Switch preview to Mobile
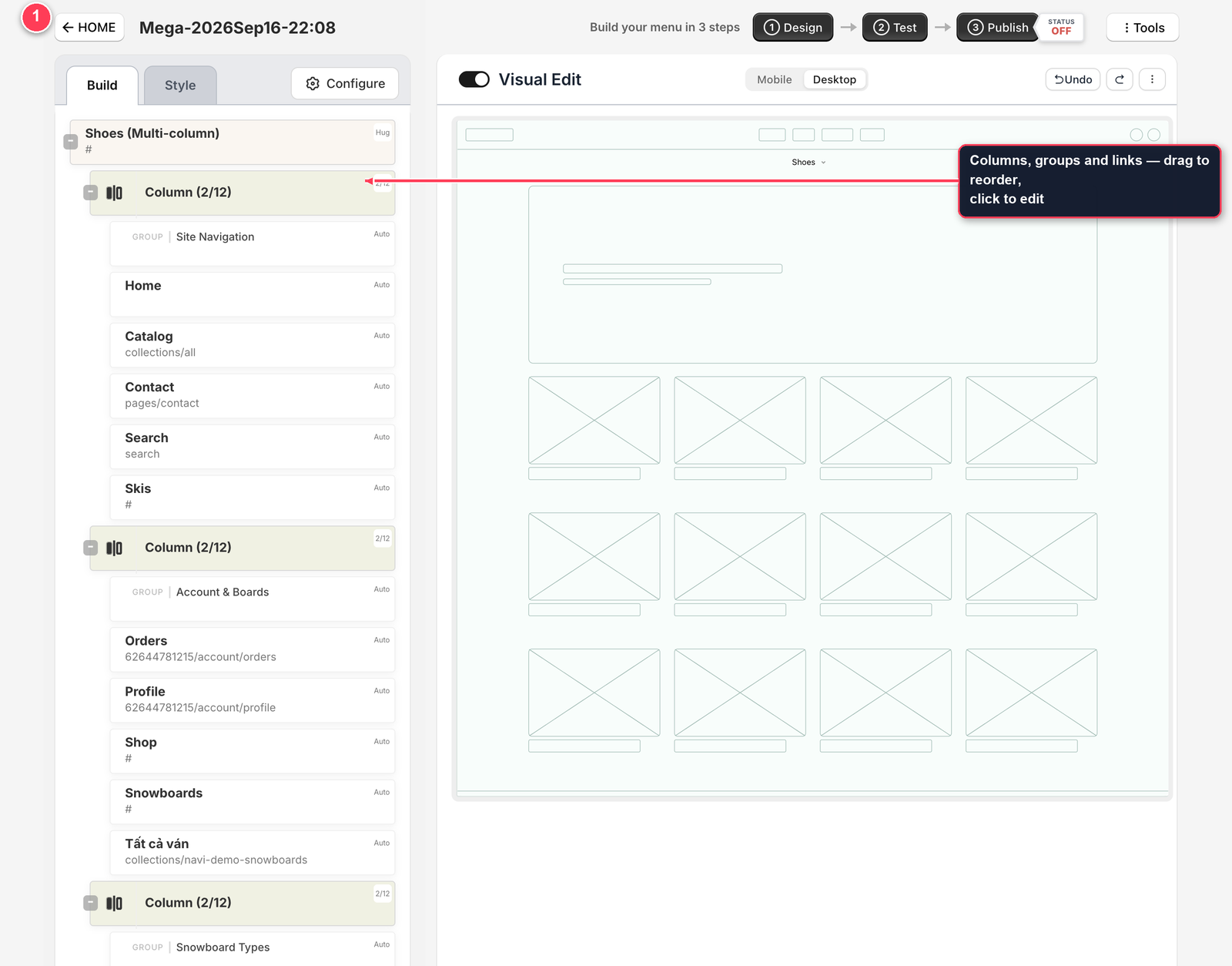 [774, 79]
